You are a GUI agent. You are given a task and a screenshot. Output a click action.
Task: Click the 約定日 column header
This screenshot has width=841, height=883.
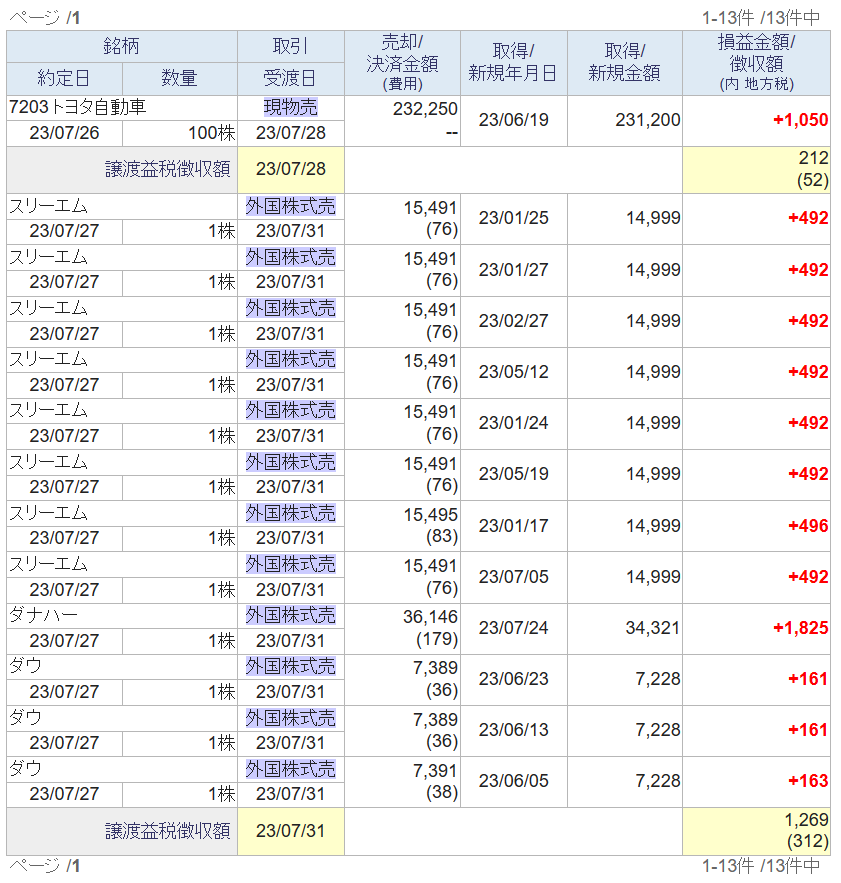coord(64,78)
